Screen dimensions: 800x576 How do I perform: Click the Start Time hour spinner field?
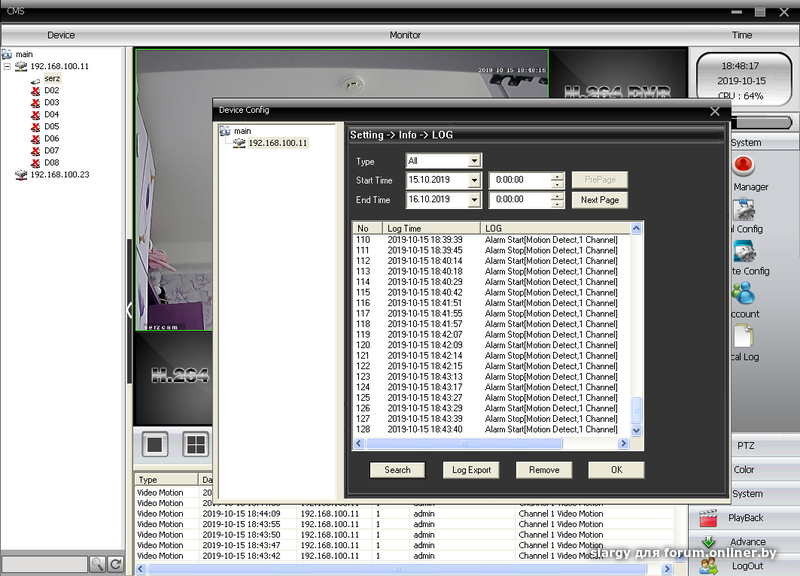pos(518,180)
